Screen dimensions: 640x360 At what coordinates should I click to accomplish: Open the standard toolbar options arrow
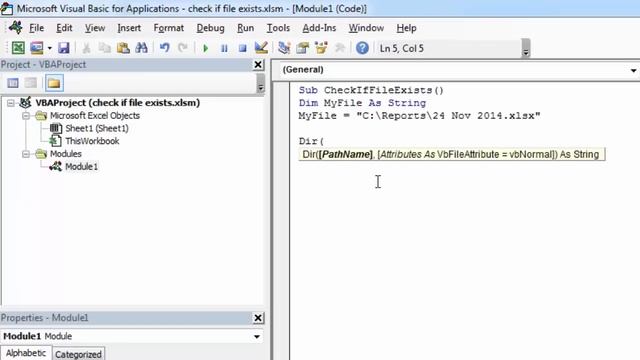coord(526,48)
